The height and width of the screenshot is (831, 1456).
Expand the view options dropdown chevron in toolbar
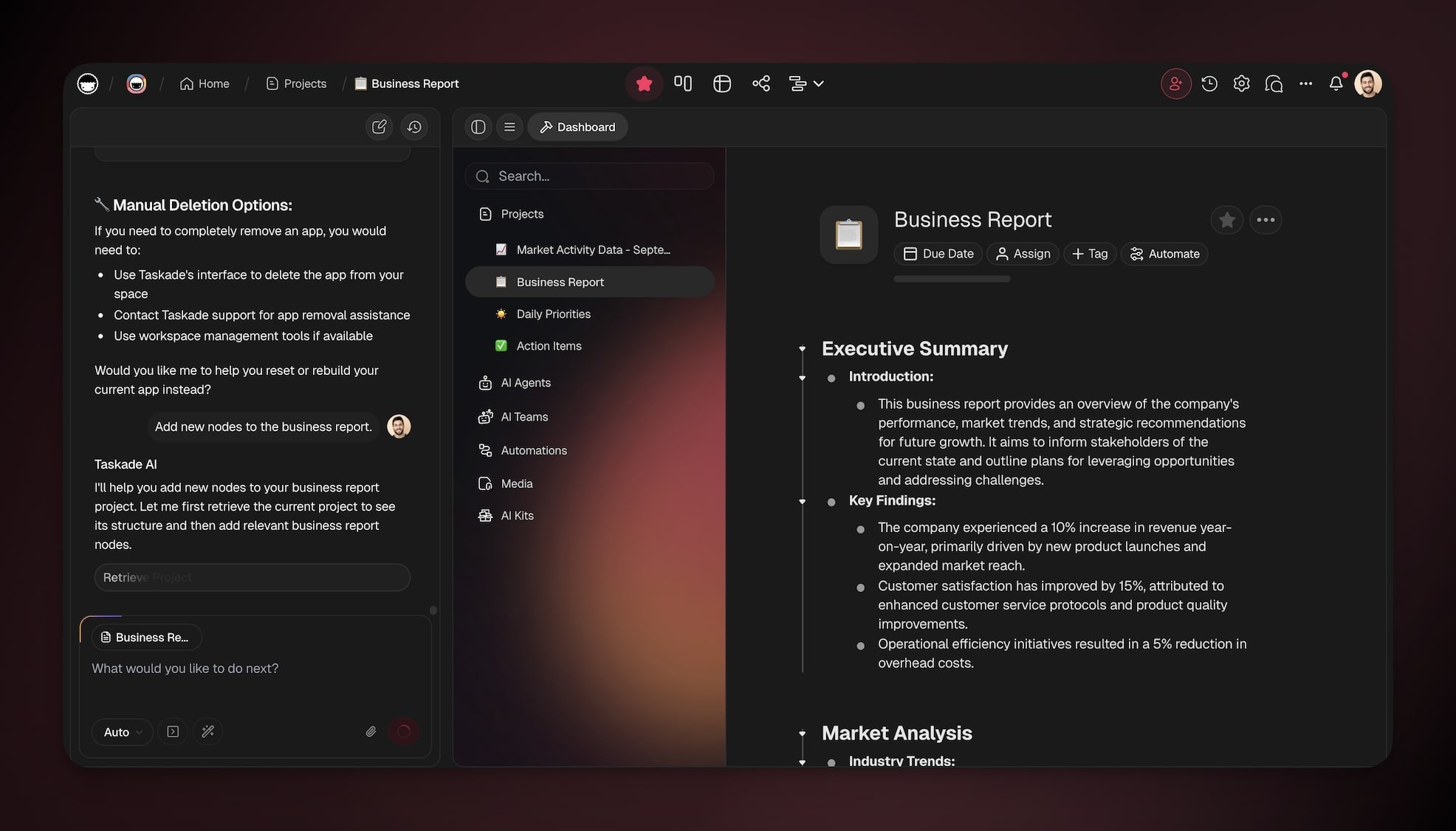point(818,83)
